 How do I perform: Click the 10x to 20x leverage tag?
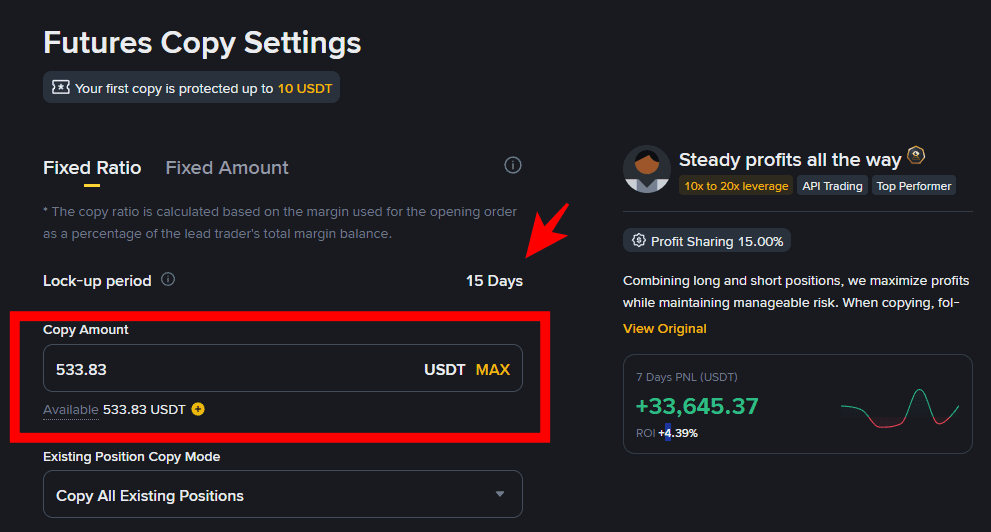pyautogui.click(x=735, y=186)
